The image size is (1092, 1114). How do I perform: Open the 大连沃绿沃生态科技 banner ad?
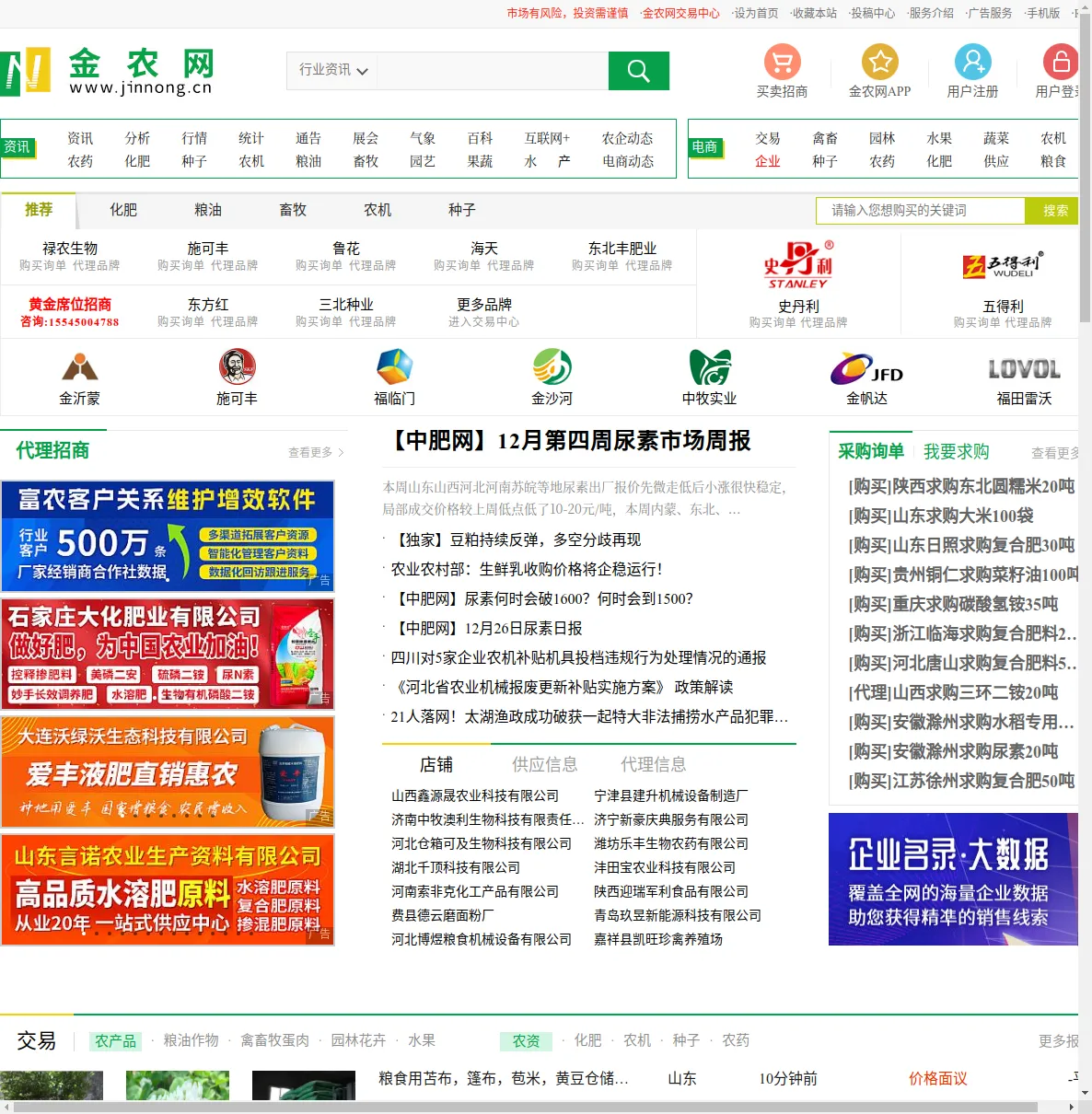pos(168,772)
